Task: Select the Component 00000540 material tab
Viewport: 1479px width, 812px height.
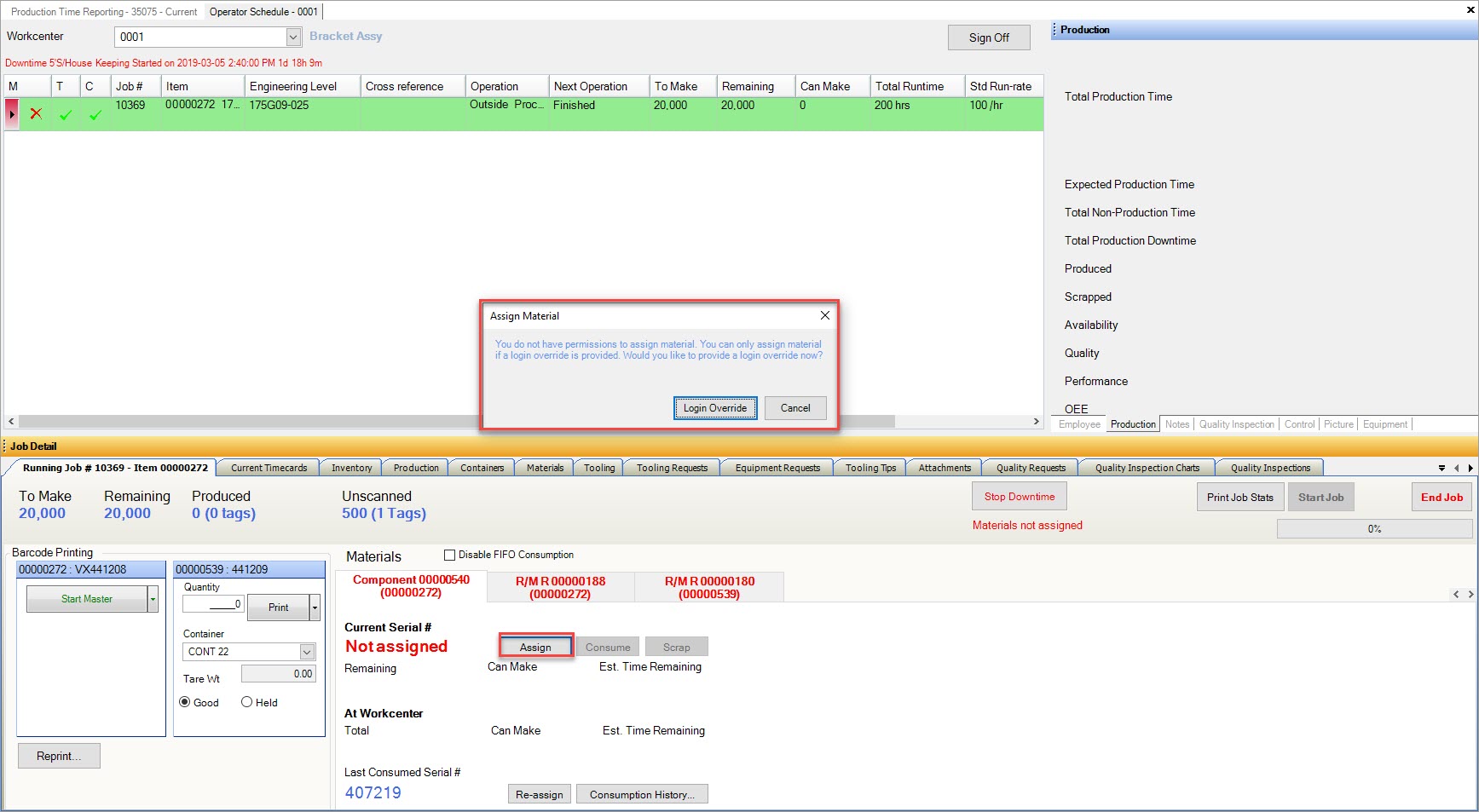Action: point(411,586)
